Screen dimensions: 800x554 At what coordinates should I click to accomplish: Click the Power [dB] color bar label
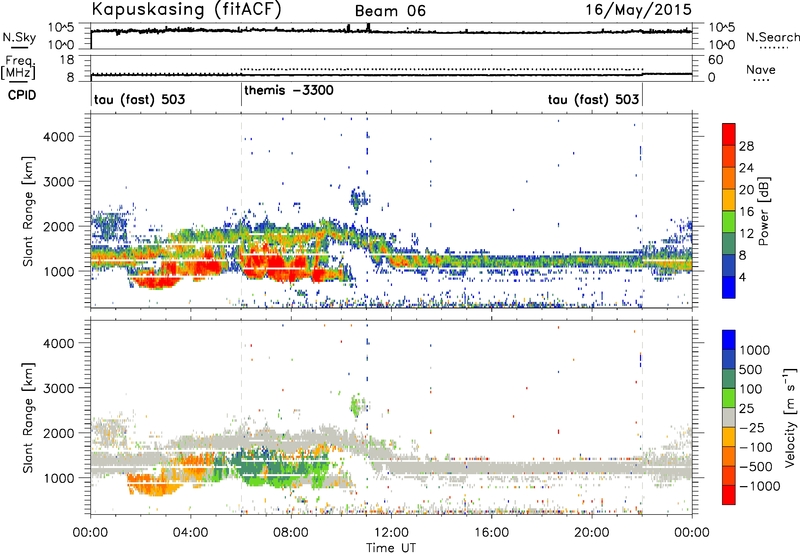coord(764,211)
